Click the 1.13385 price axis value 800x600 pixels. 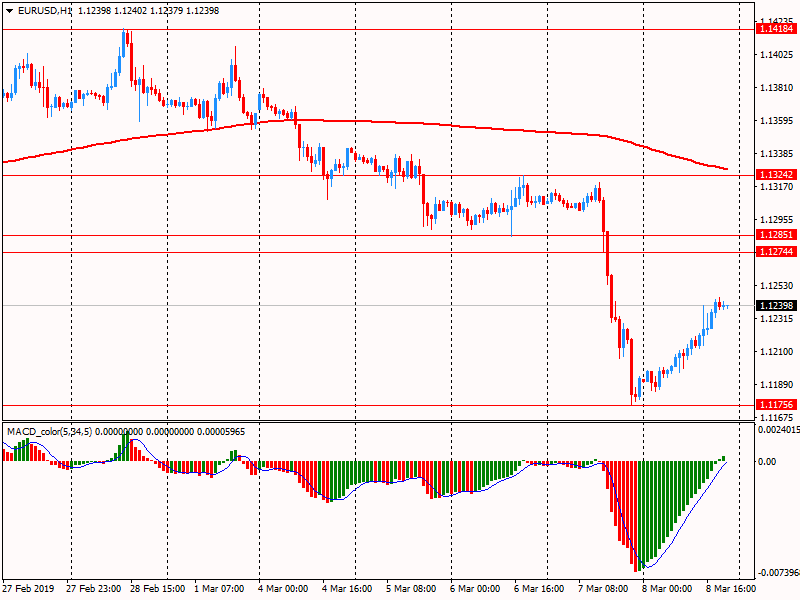777,154
